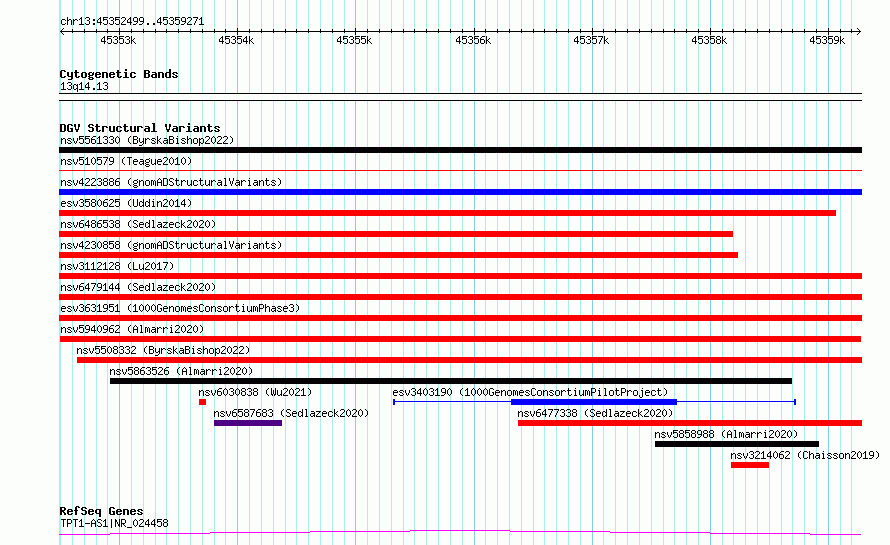Select the red nsv5940962 variant bar
890x545 pixels.
click(460, 339)
